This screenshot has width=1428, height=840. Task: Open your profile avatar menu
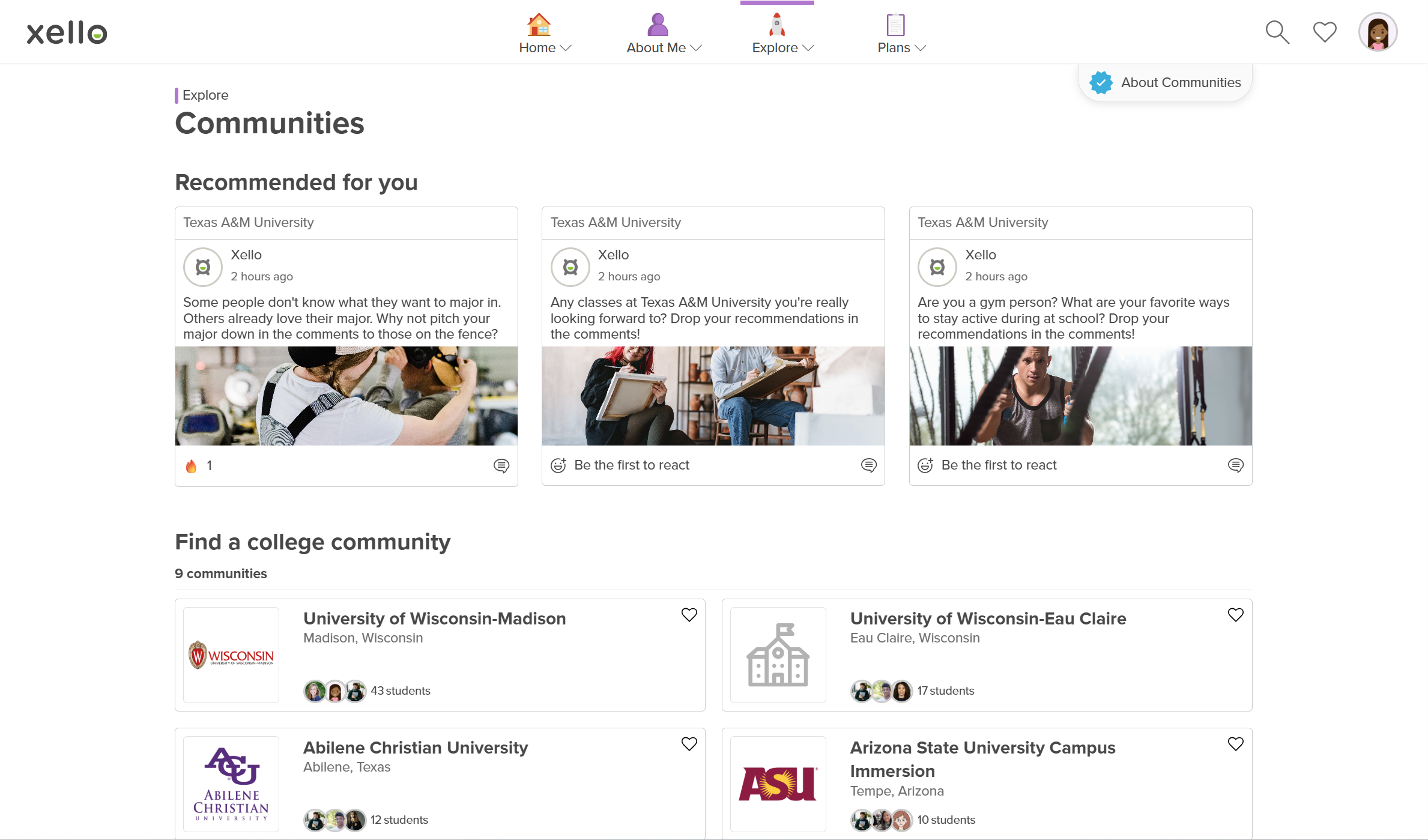click(1378, 32)
